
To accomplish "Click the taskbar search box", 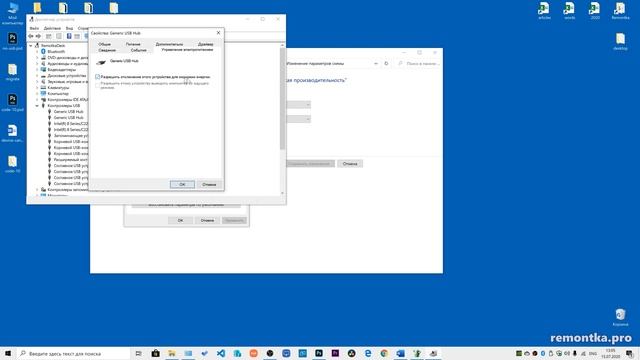I will pyautogui.click(x=73, y=353).
